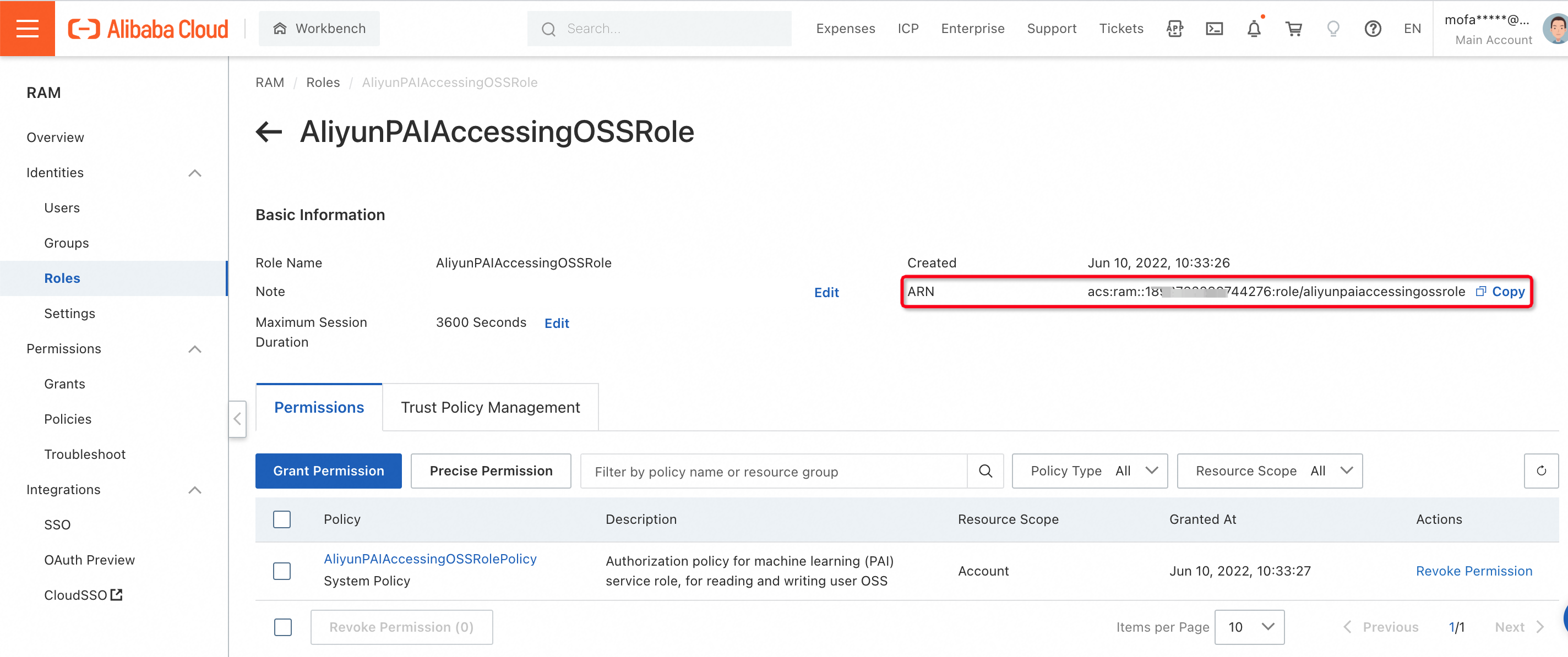This screenshot has height=657, width=1568.
Task: Open the mofa Main Account menu
Action: pyautogui.click(x=1488, y=29)
